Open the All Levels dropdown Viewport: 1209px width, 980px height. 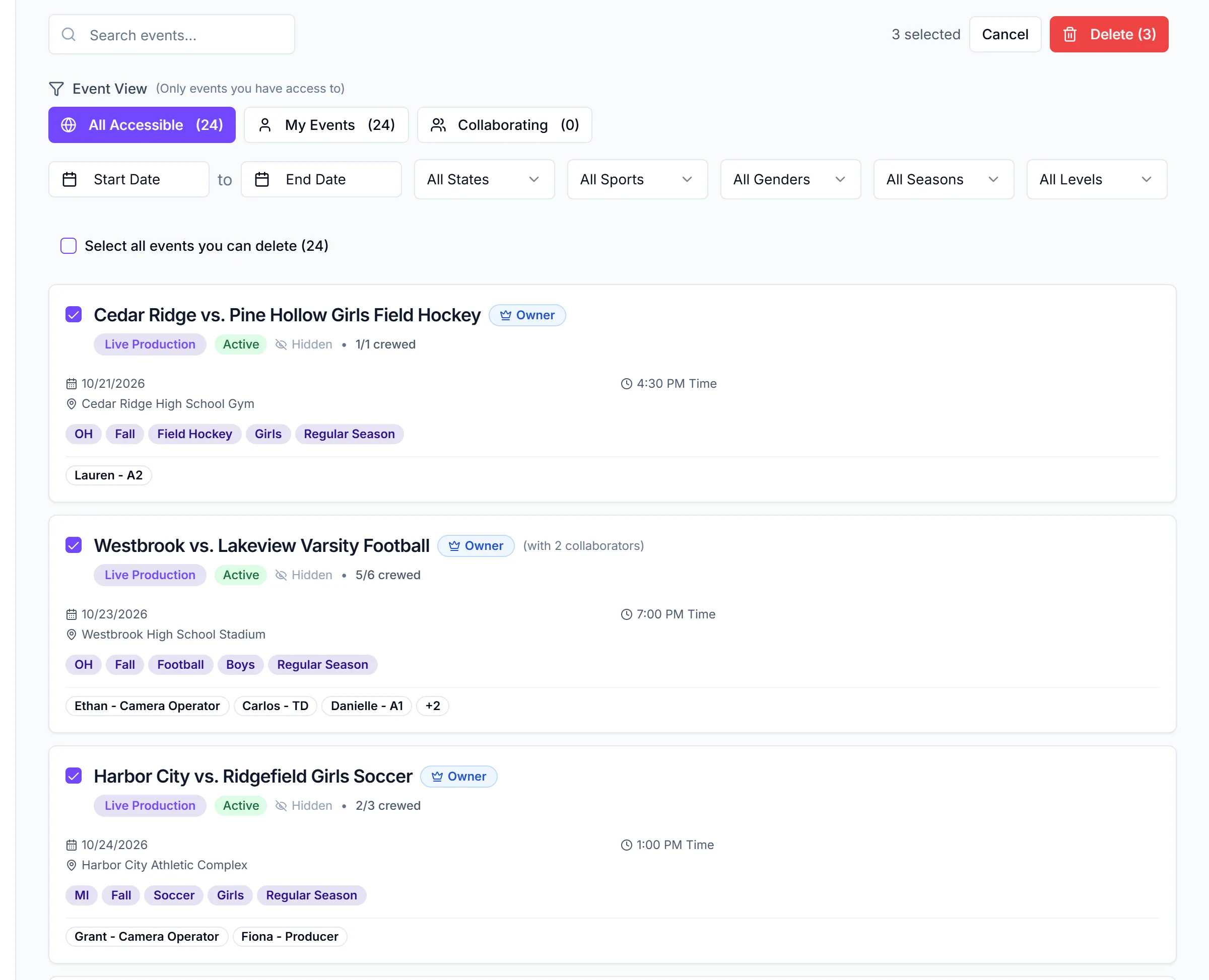(x=1096, y=179)
